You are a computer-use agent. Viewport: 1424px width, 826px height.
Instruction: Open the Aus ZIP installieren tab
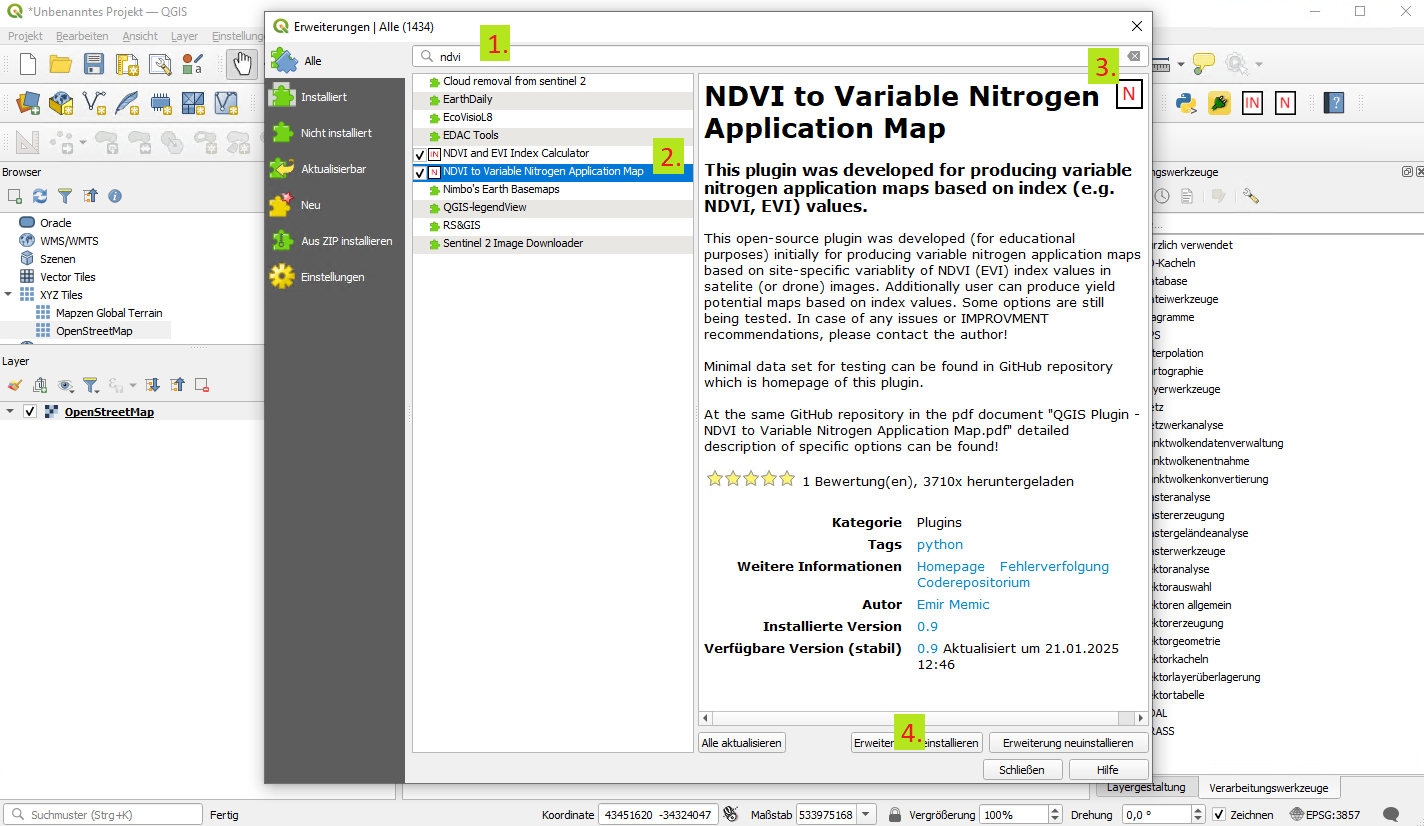click(335, 241)
